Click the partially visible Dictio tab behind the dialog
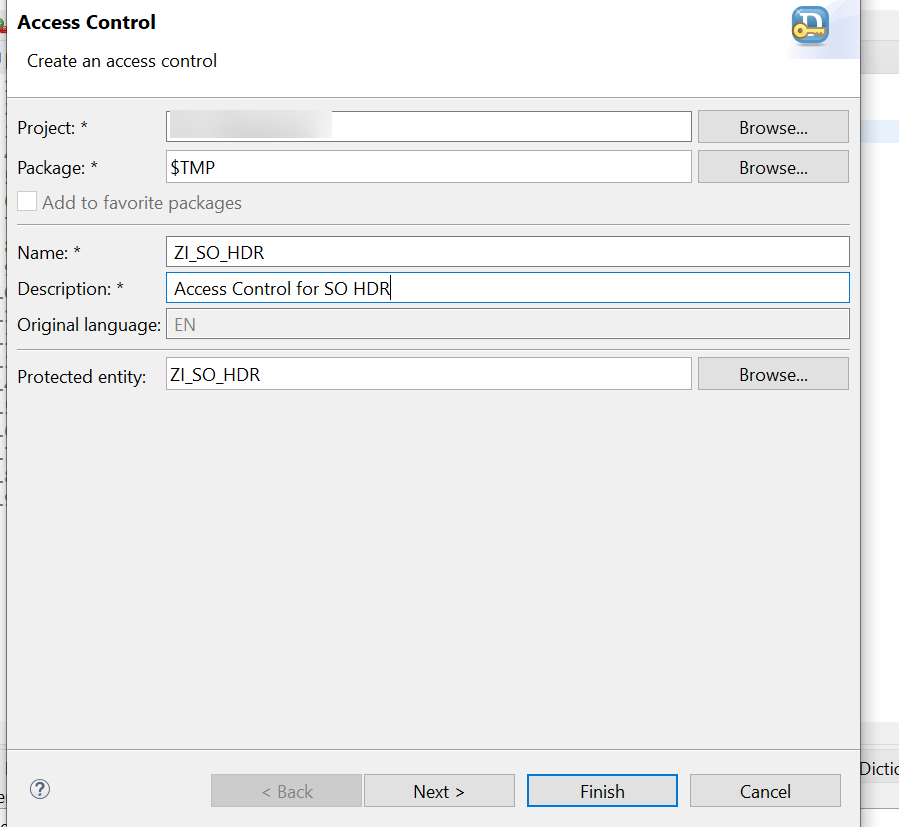The height and width of the screenshot is (827, 899). pos(879,768)
